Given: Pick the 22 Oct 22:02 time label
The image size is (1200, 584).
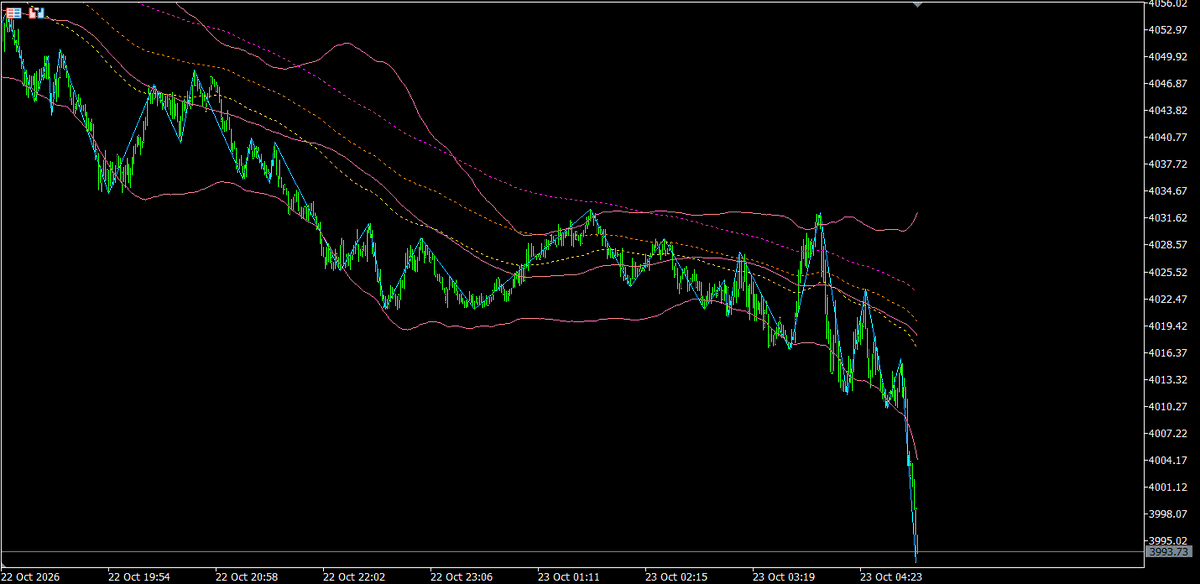Looking at the screenshot, I should tap(353, 576).
